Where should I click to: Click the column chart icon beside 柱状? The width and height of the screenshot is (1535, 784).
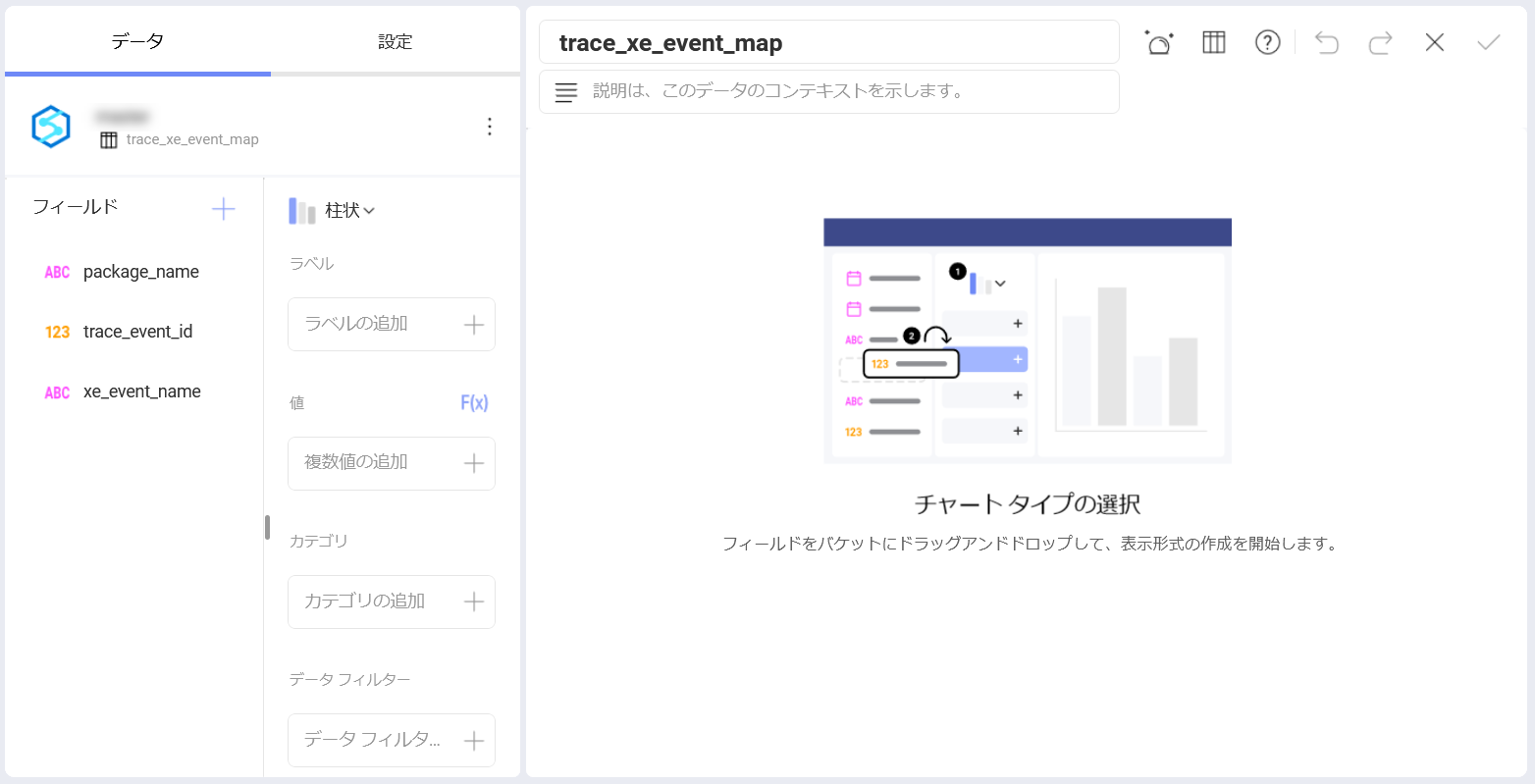(x=301, y=211)
